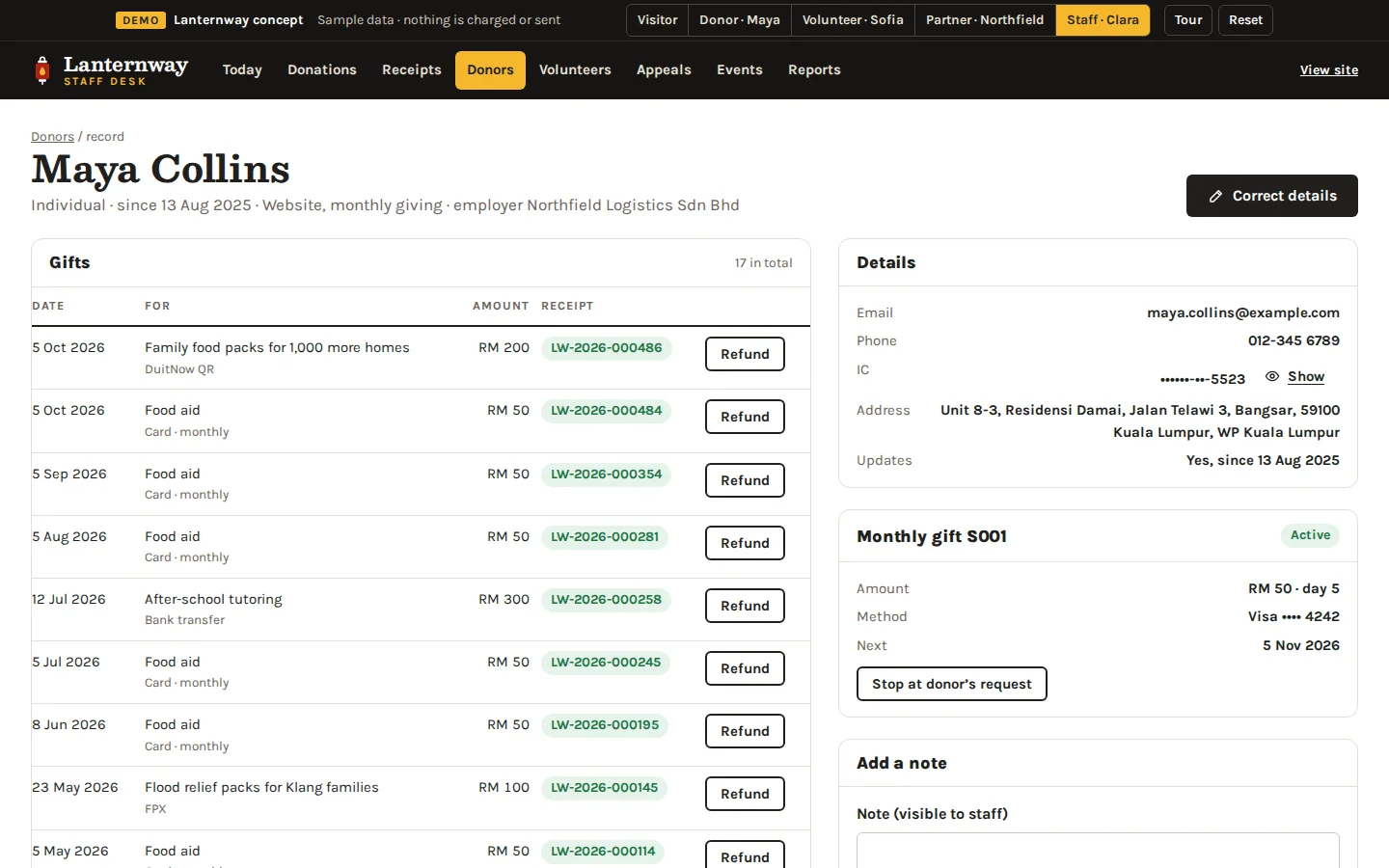Screen dimensions: 1389x868
Task: Click the Correct details button
Action: pyautogui.click(x=1272, y=196)
